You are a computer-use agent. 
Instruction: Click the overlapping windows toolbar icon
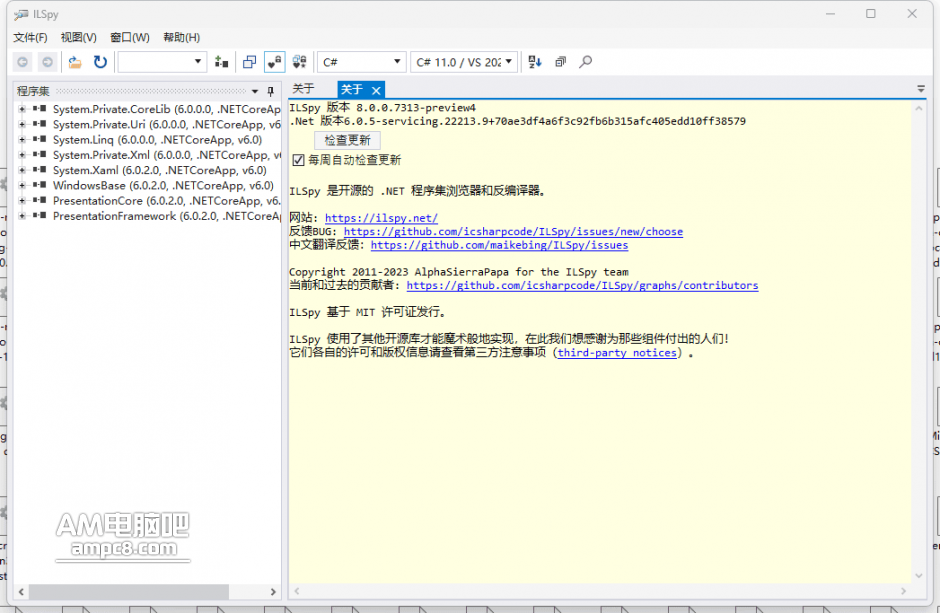[x=249, y=62]
